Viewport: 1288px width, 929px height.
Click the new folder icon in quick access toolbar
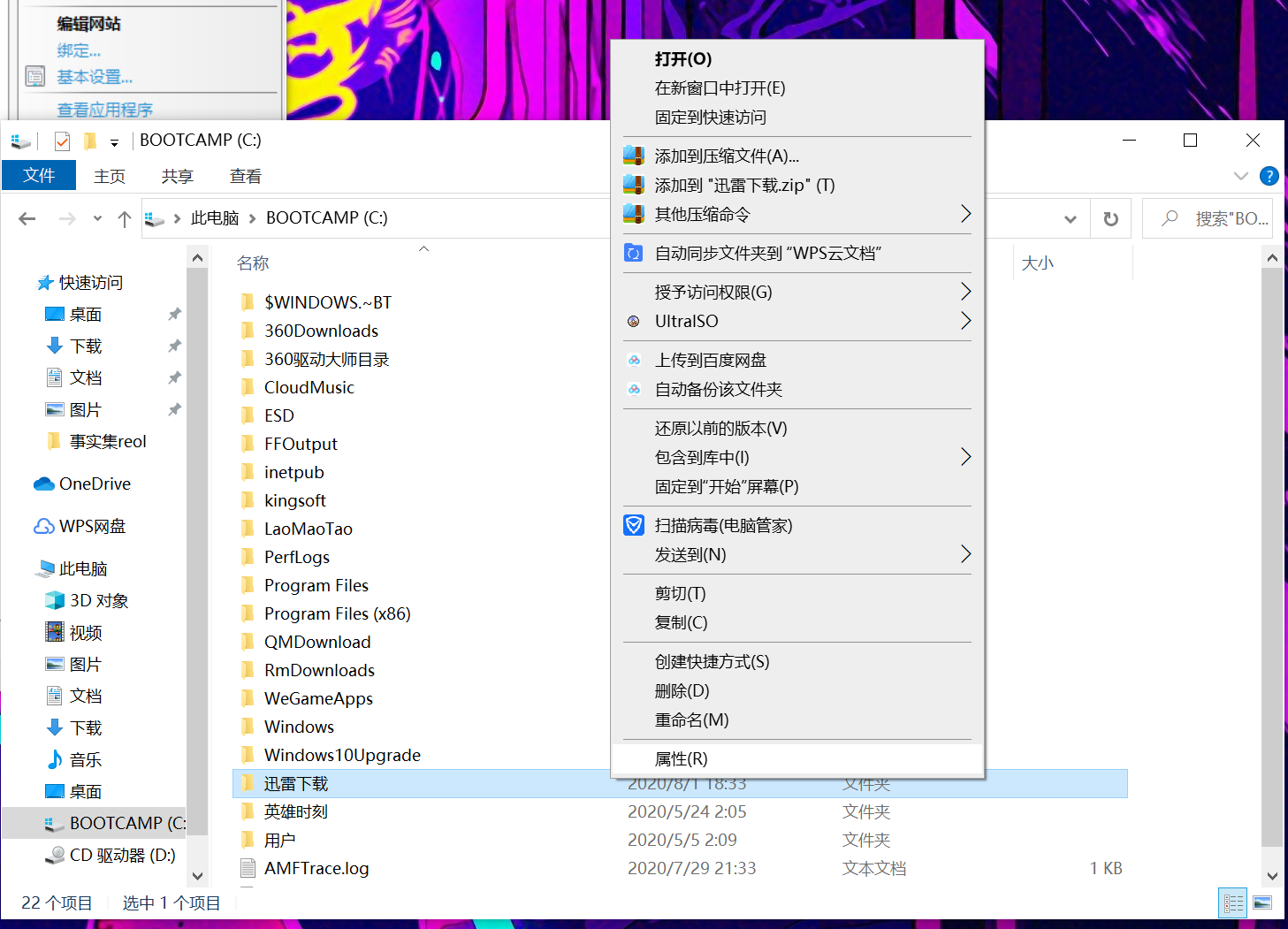tap(90, 141)
